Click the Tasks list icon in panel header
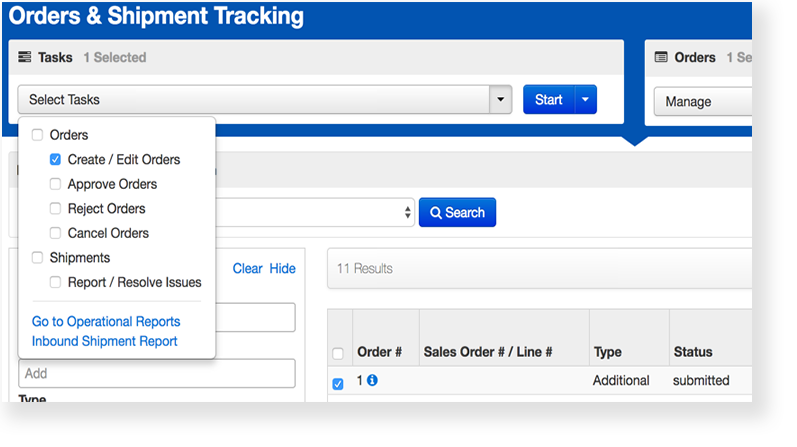Image resolution: width=797 pixels, height=447 pixels. coord(25,58)
